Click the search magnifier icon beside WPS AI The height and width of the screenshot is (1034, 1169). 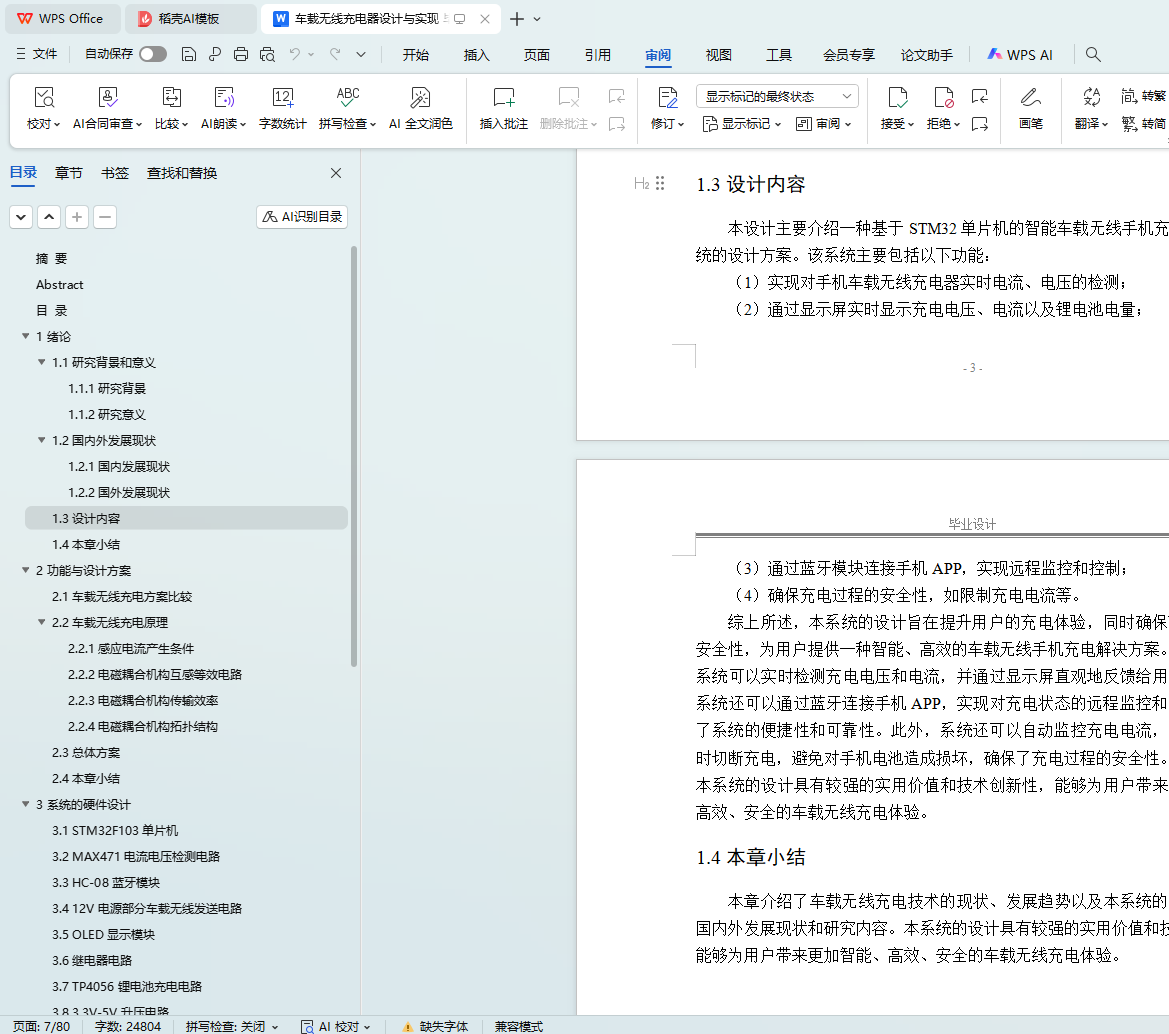coord(1093,55)
